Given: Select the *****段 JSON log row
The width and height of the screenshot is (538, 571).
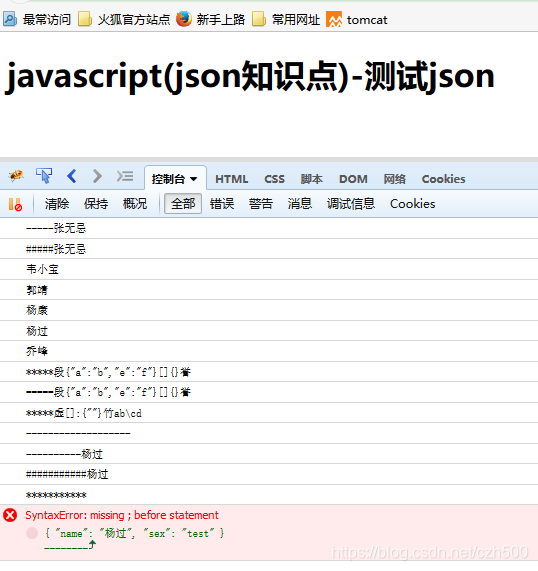Looking at the screenshot, I should (x=269, y=371).
